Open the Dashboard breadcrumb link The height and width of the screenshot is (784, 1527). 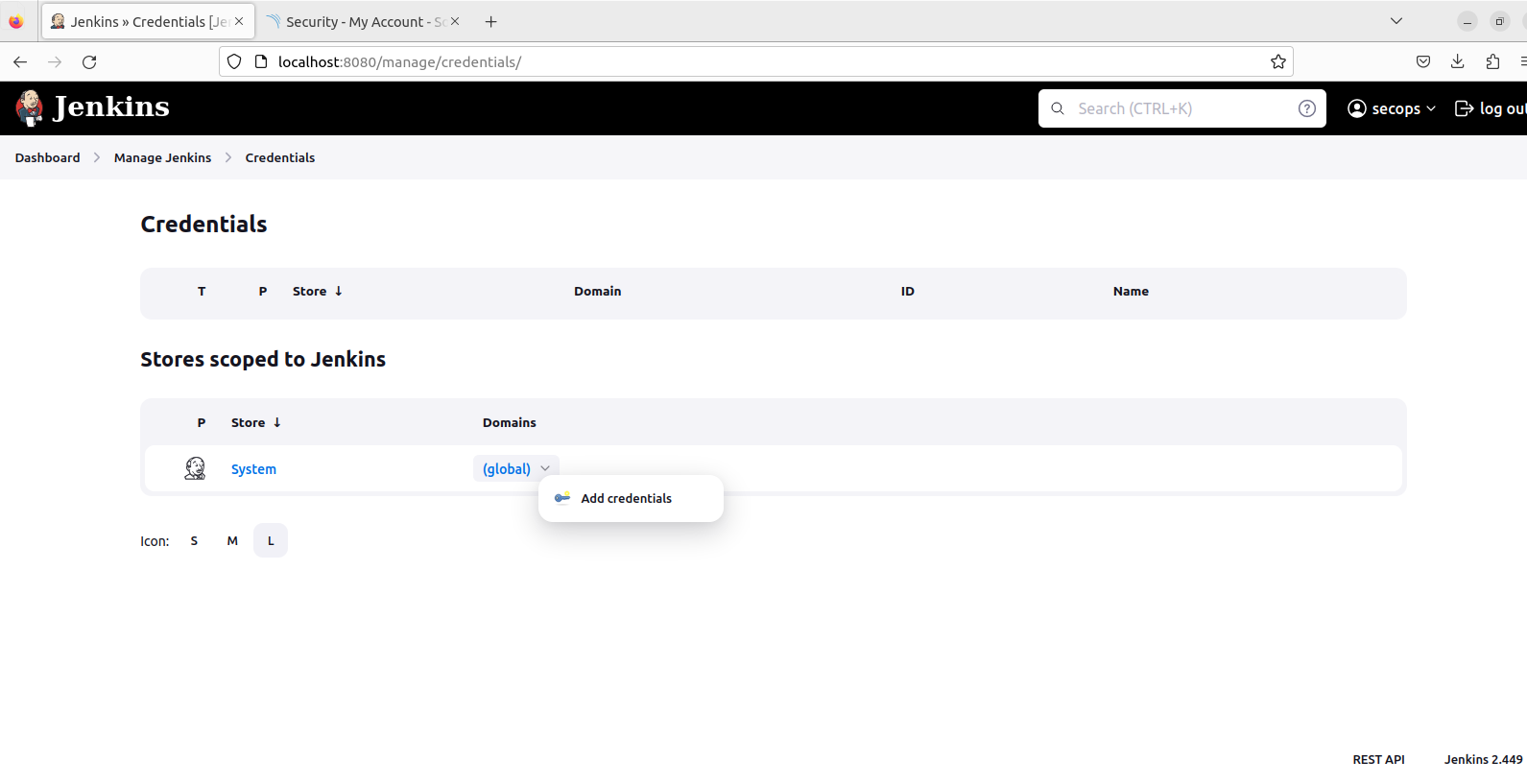(x=48, y=157)
